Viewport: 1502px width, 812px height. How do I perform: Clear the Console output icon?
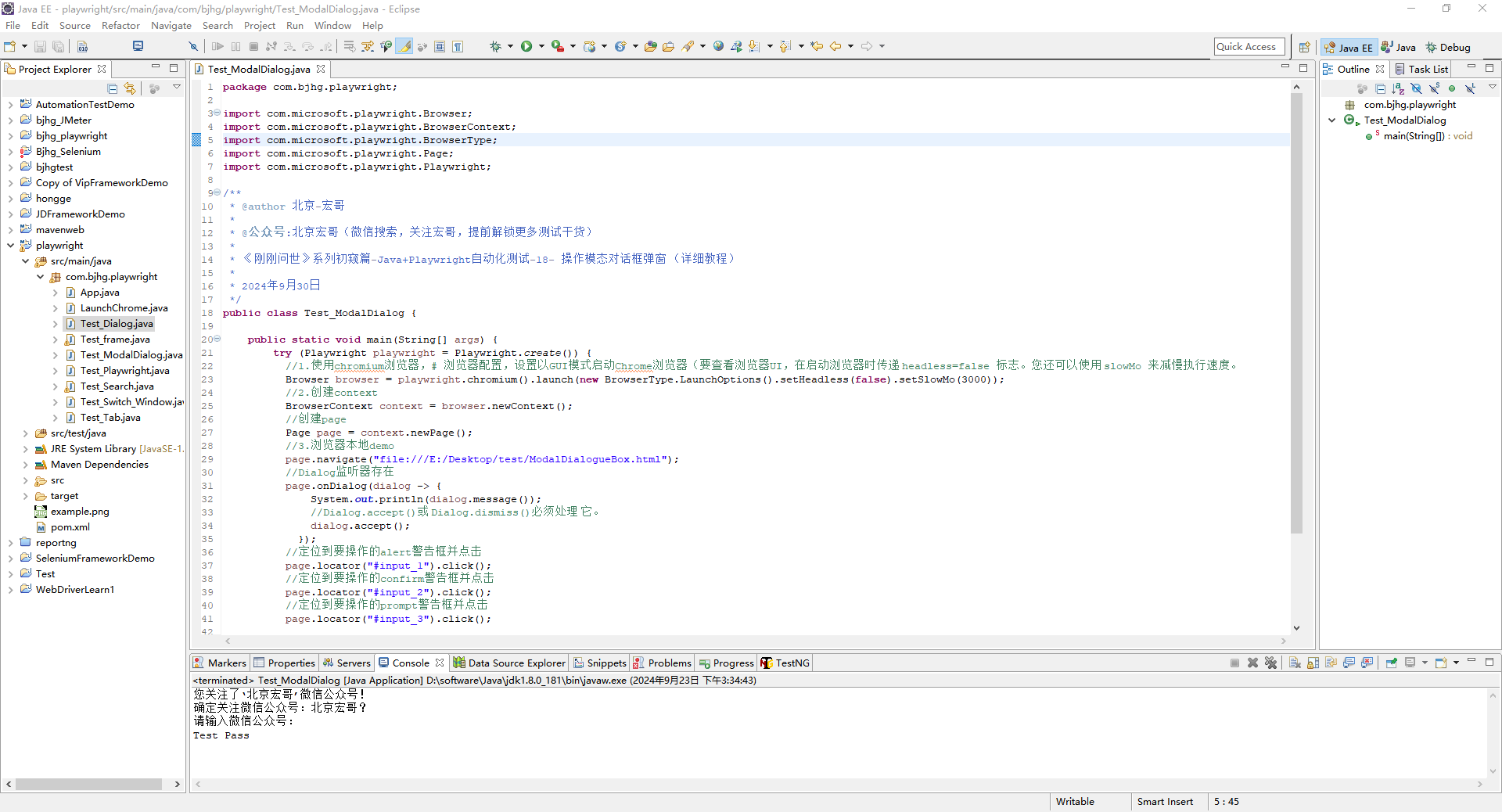tap(1295, 663)
